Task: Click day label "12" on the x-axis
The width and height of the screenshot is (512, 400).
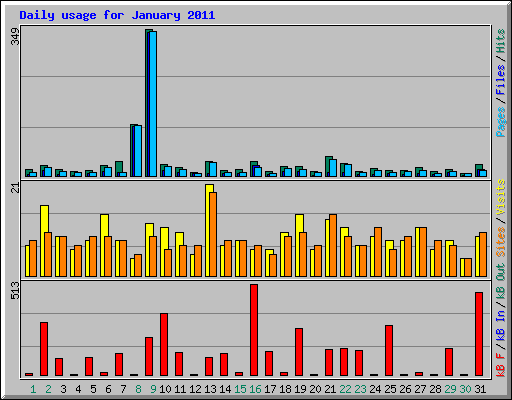Action: pyautogui.click(x=195, y=389)
